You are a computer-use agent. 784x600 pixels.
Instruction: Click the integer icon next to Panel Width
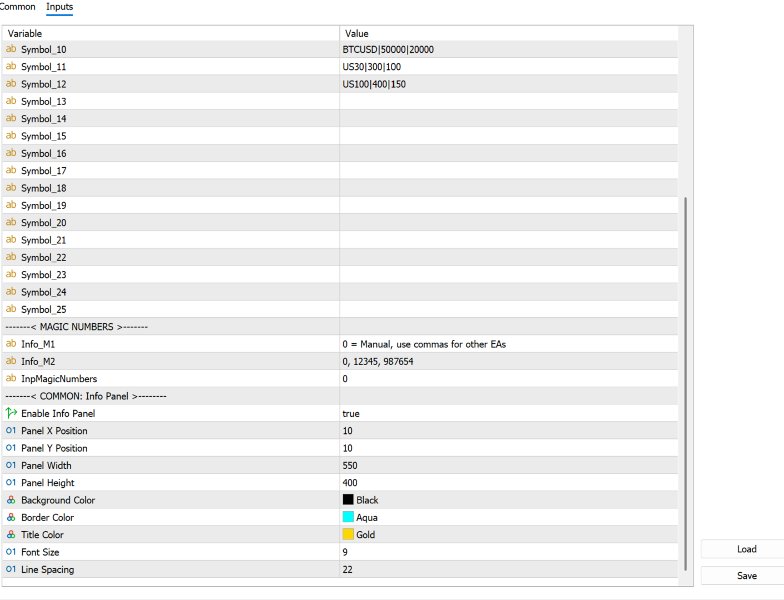click(11, 465)
